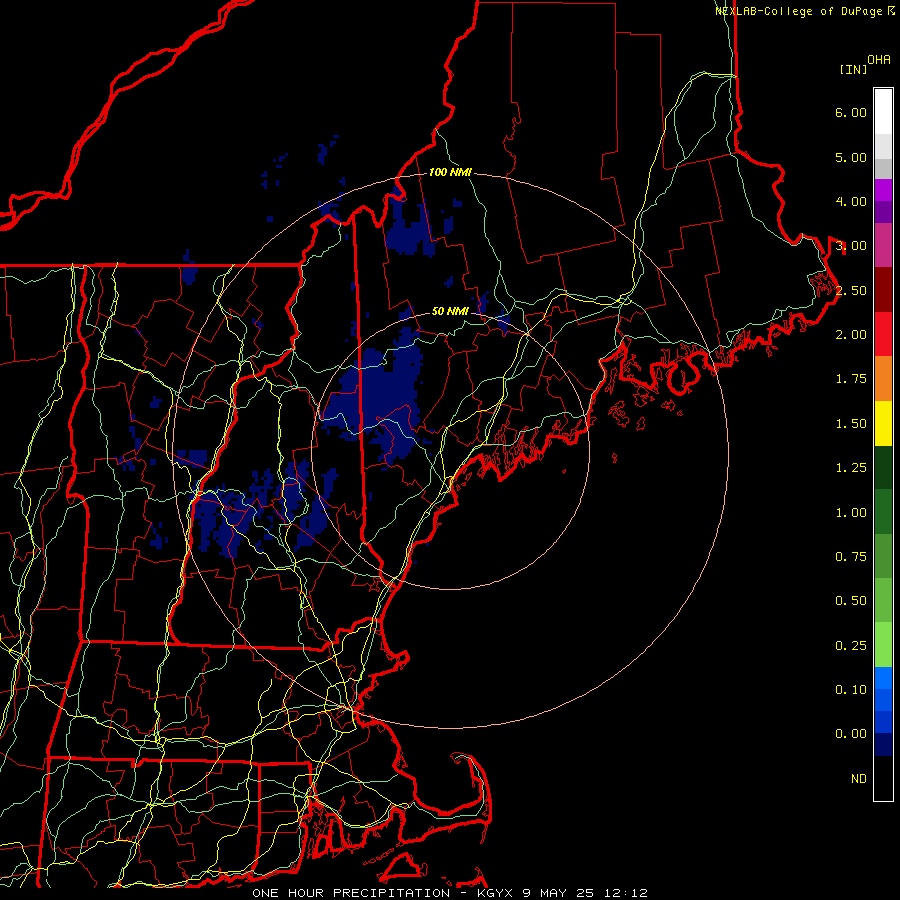Click the "3.00" legend value
The height and width of the screenshot is (900, 900).
(851, 246)
